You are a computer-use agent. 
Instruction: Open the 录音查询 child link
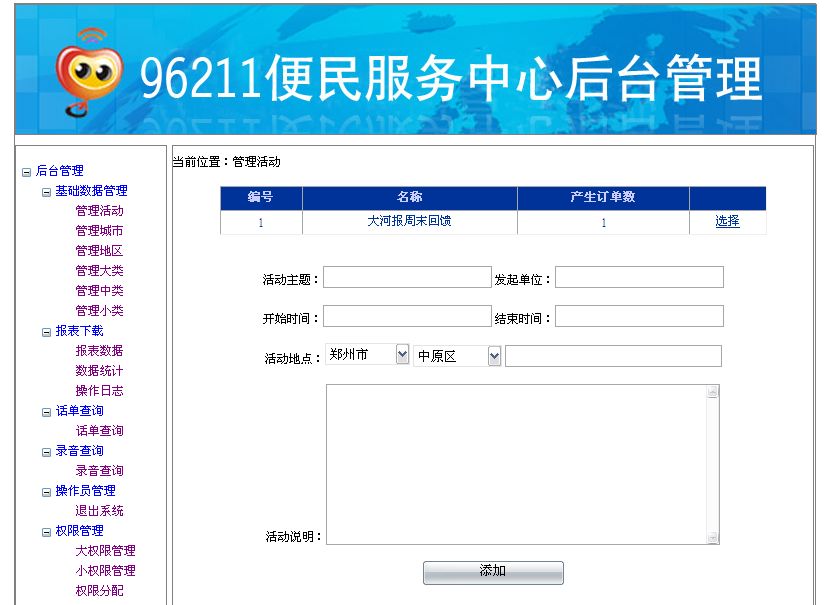point(99,471)
